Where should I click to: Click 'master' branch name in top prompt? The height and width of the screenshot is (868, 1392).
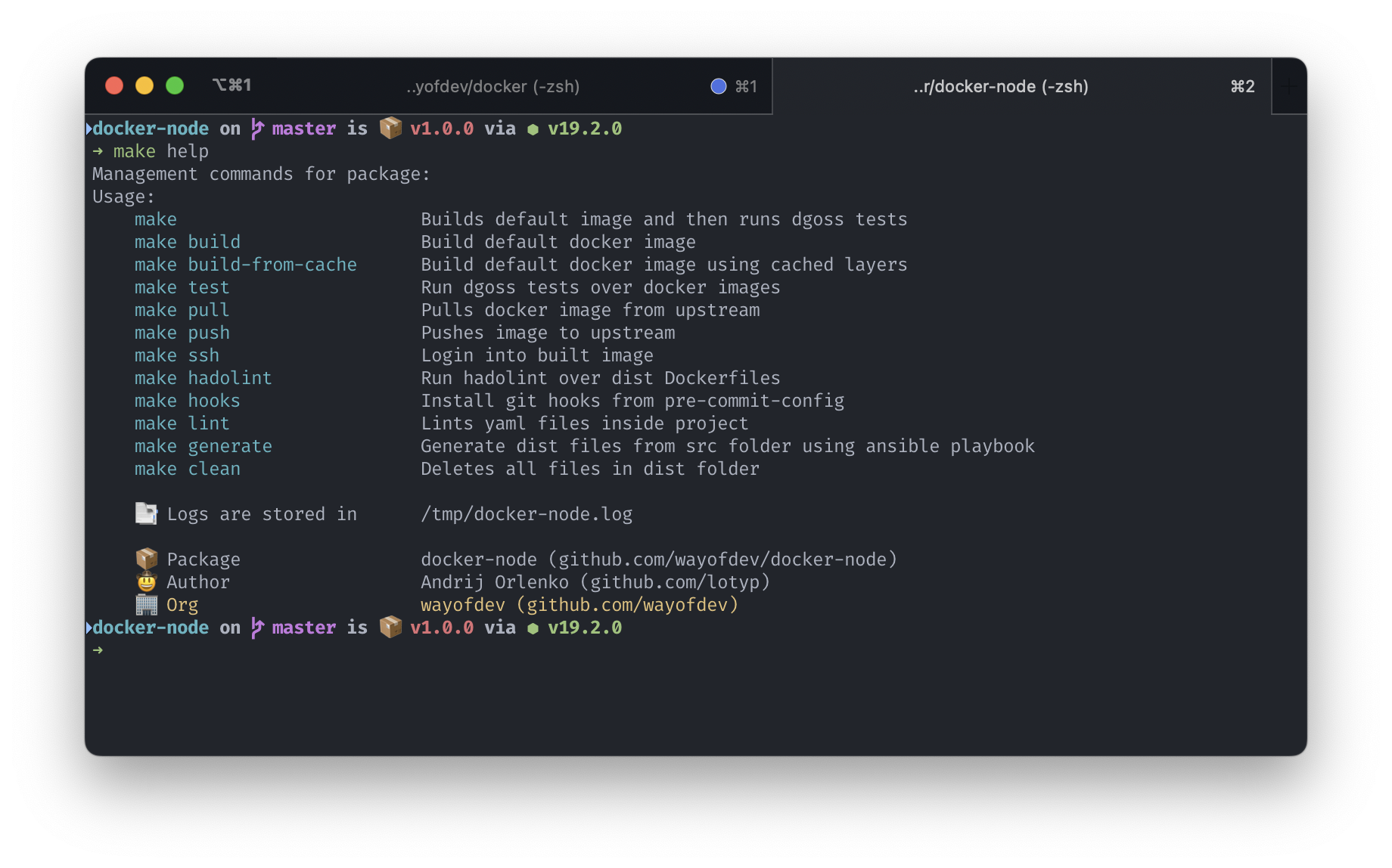pos(304,129)
